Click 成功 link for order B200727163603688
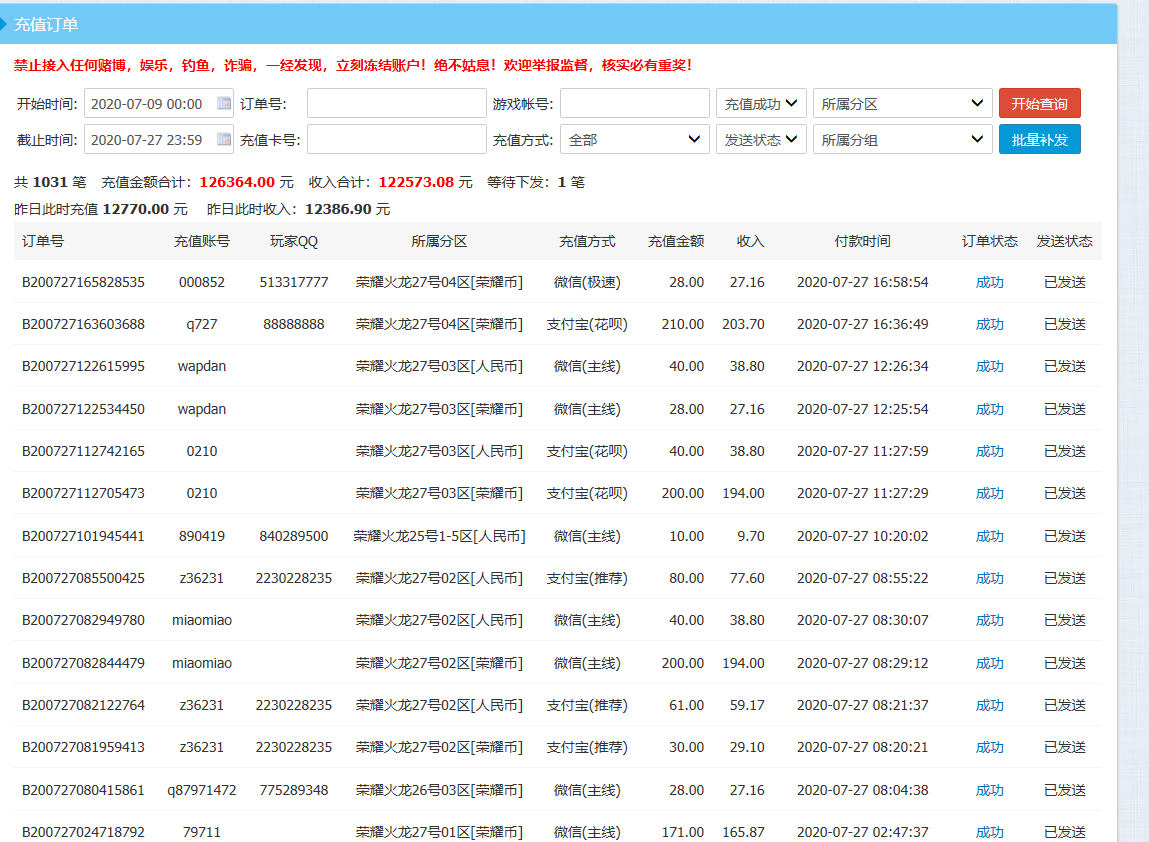Screen dimensions: 1149x842 tap(989, 324)
